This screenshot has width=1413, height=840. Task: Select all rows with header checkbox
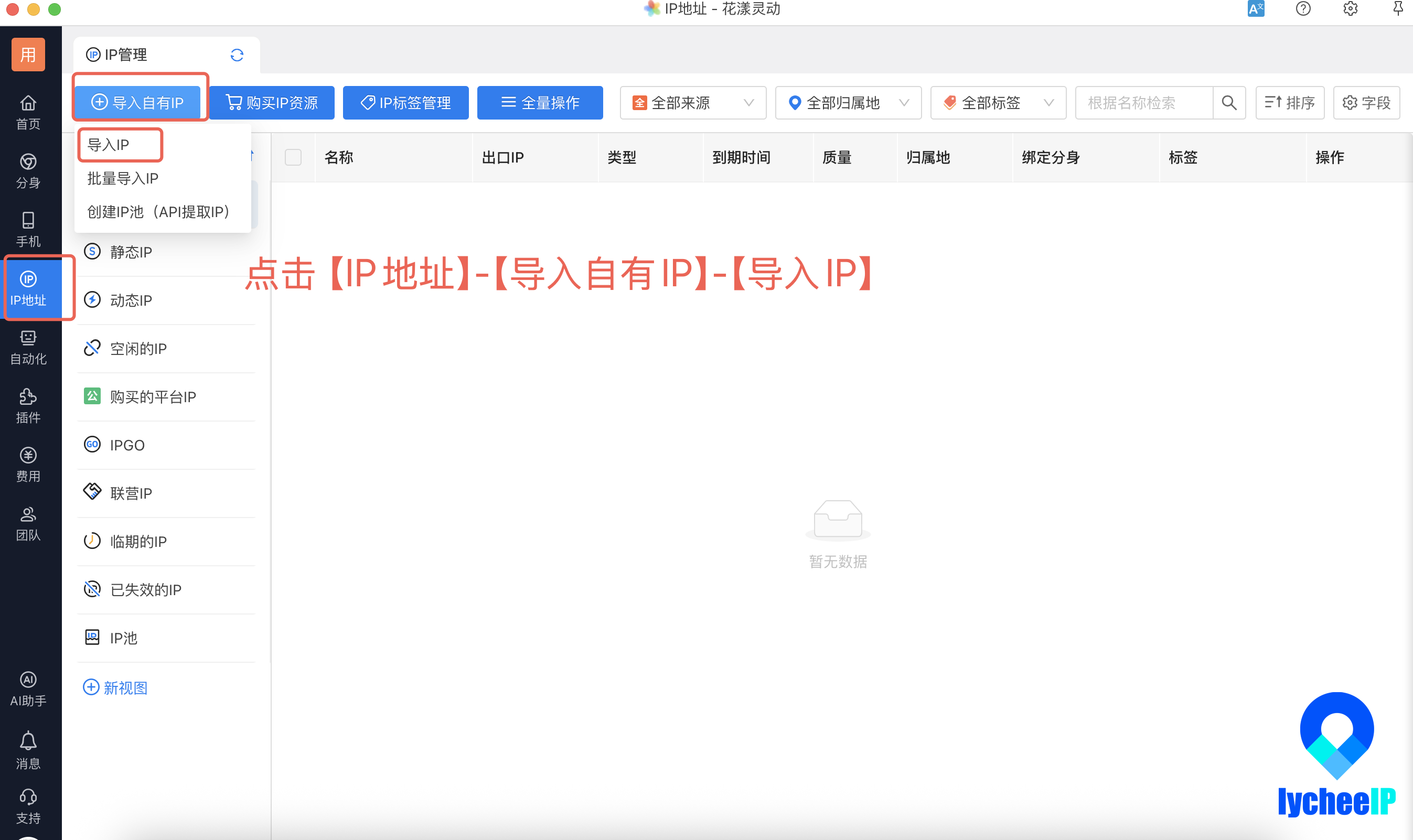(293, 157)
